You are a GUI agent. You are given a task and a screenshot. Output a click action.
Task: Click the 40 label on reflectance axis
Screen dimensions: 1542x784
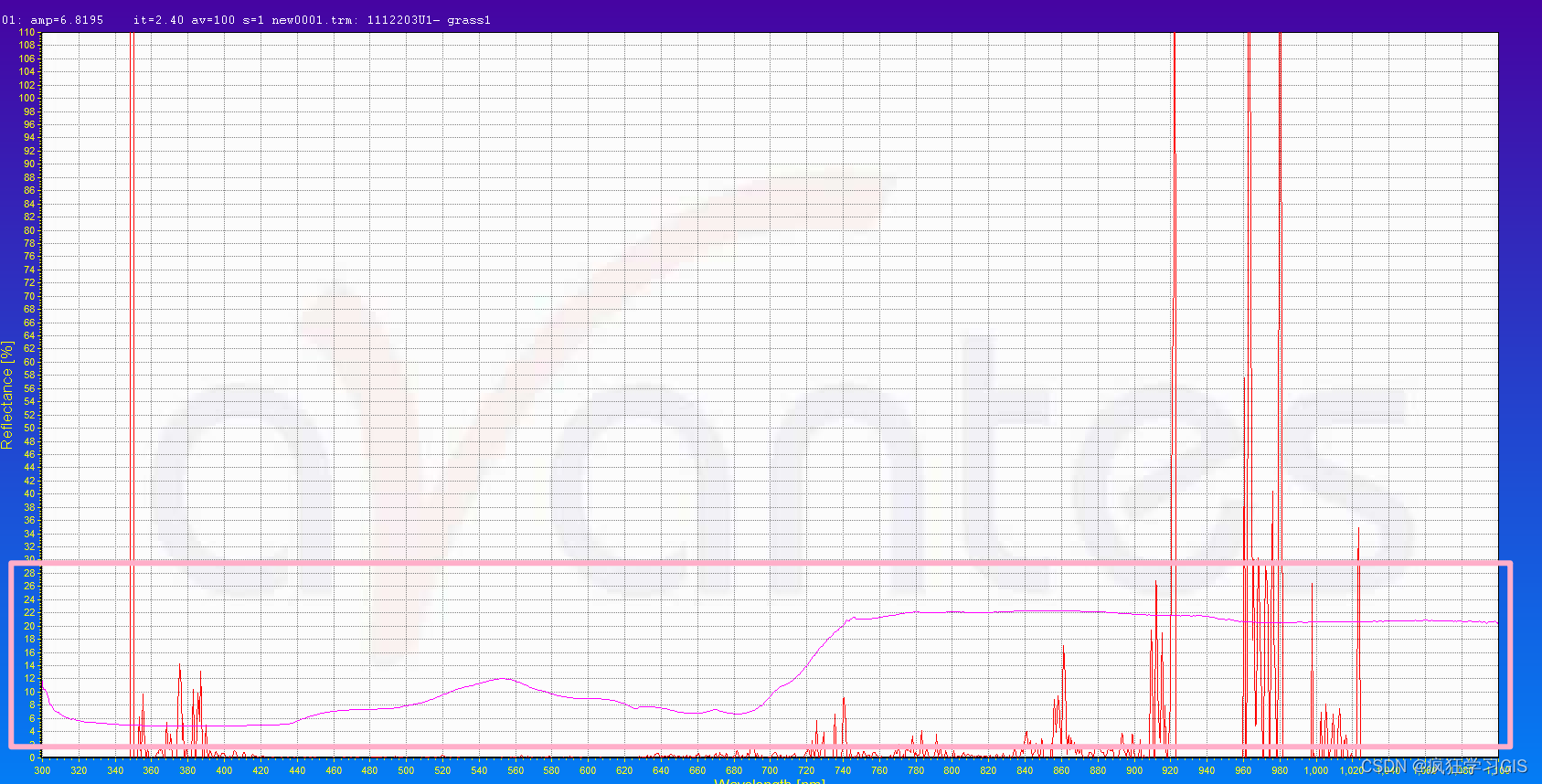tap(29, 493)
